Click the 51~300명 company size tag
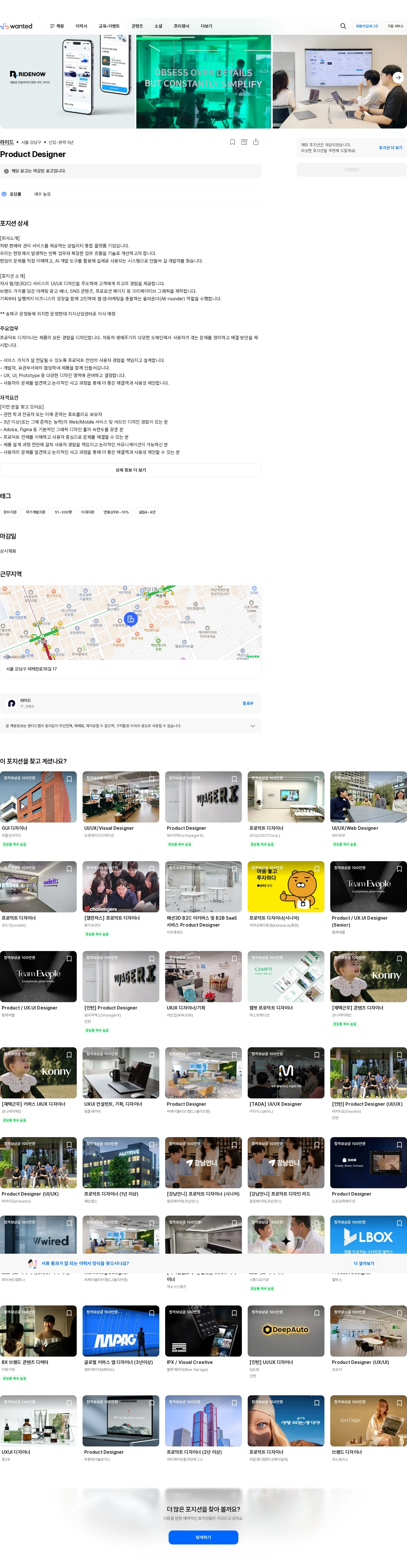The image size is (407, 1568). point(63,512)
